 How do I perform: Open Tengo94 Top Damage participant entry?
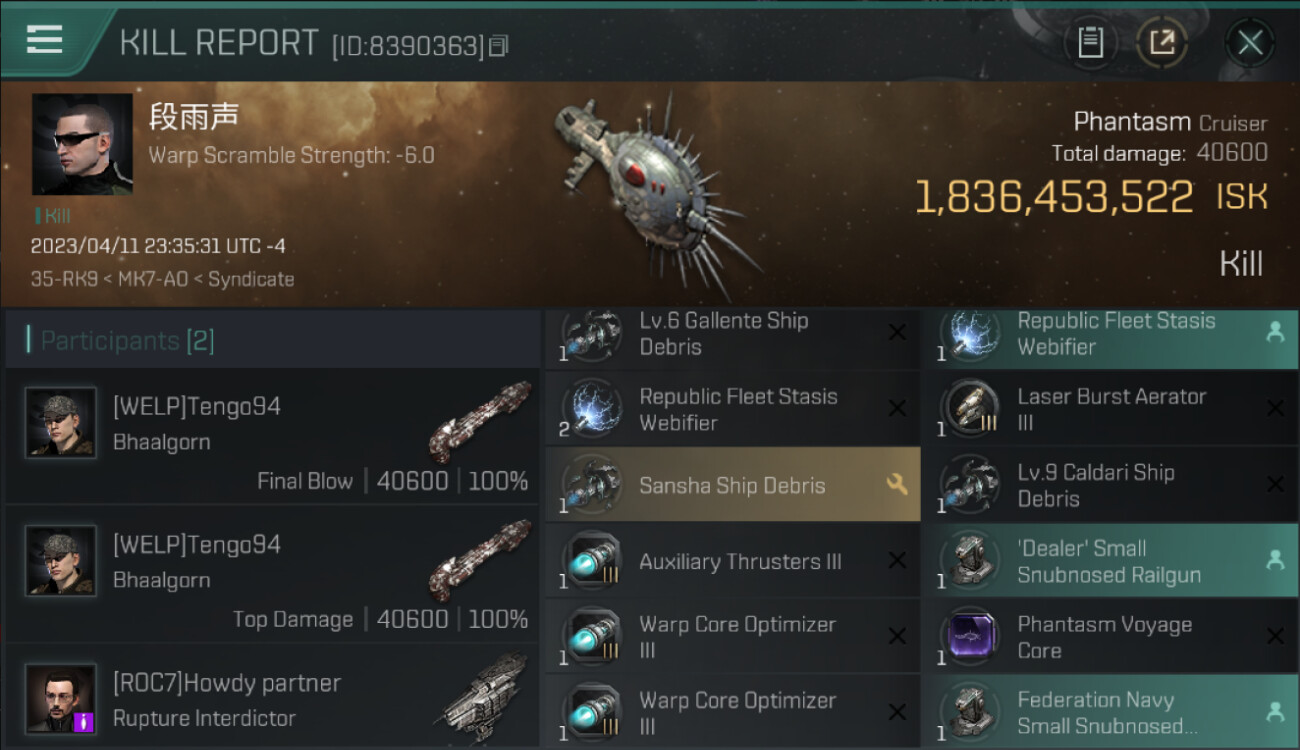pos(272,574)
